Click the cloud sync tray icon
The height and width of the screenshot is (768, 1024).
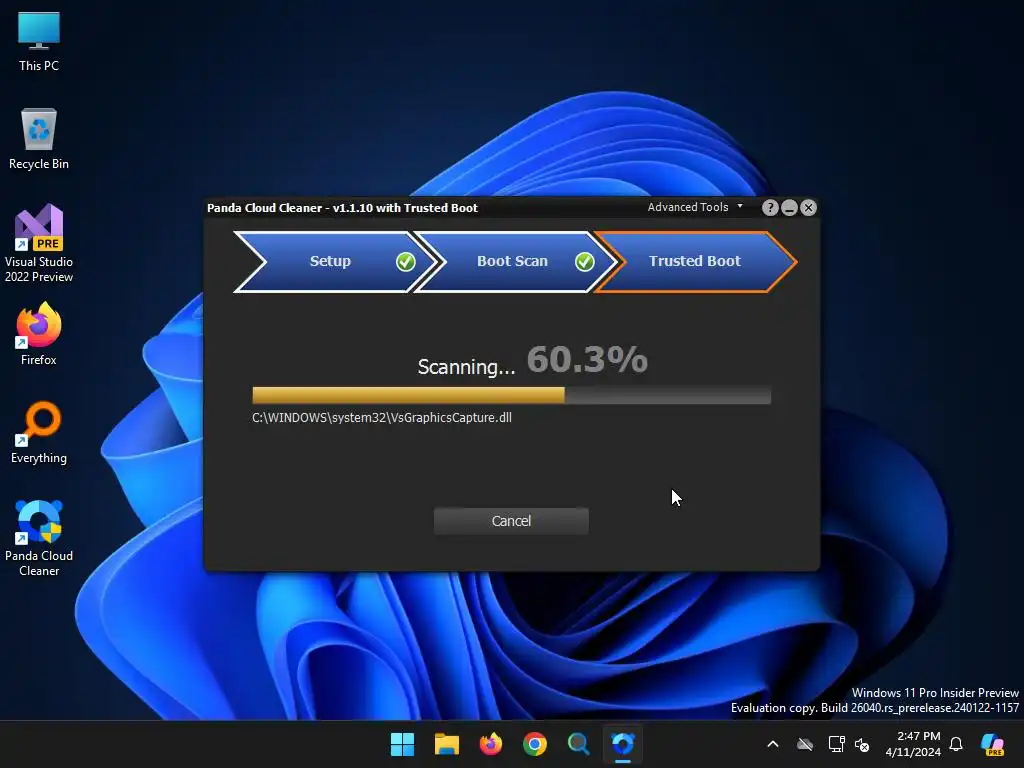coord(805,744)
